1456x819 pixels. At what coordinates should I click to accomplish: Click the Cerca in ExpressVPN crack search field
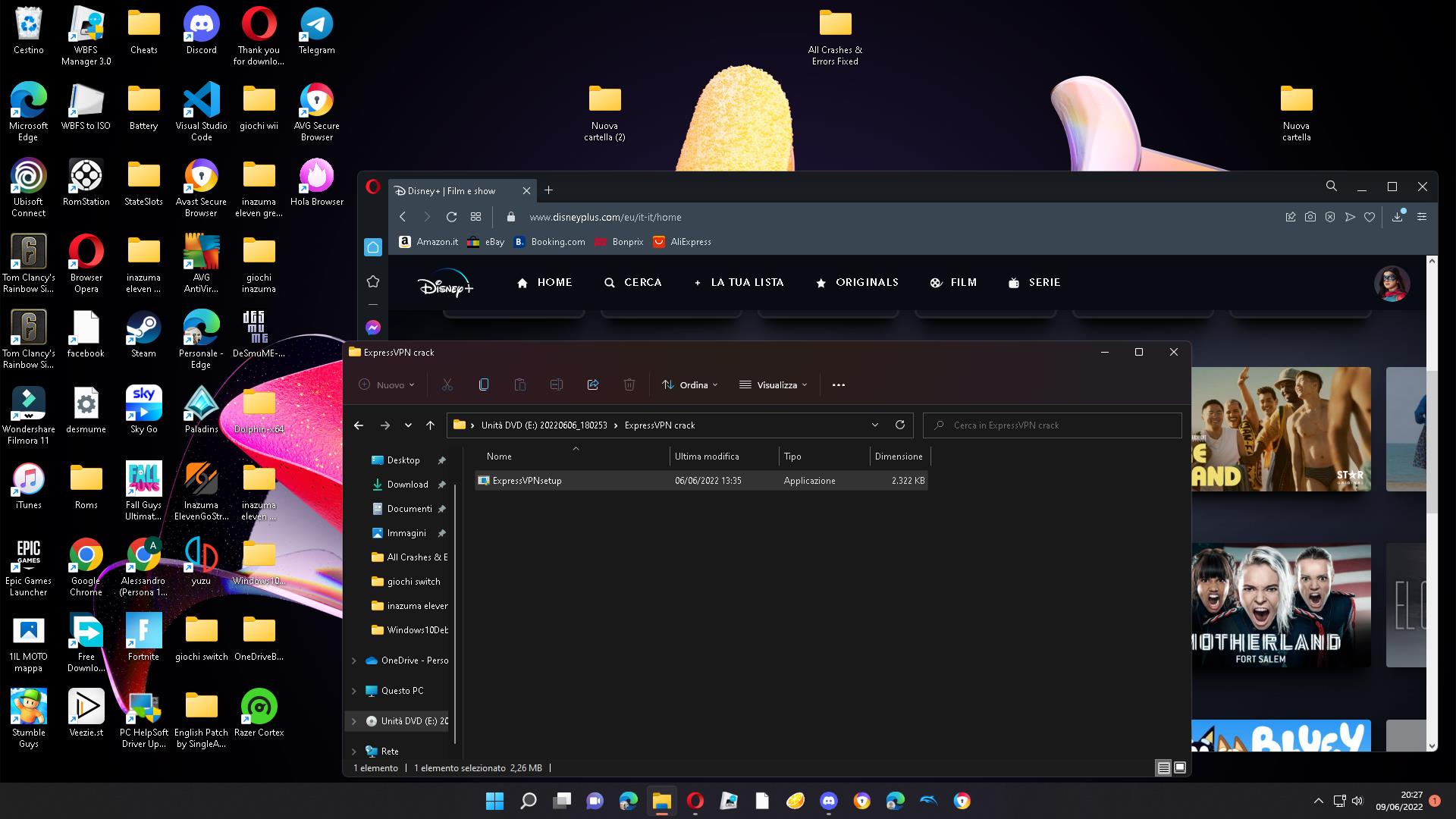point(1052,425)
